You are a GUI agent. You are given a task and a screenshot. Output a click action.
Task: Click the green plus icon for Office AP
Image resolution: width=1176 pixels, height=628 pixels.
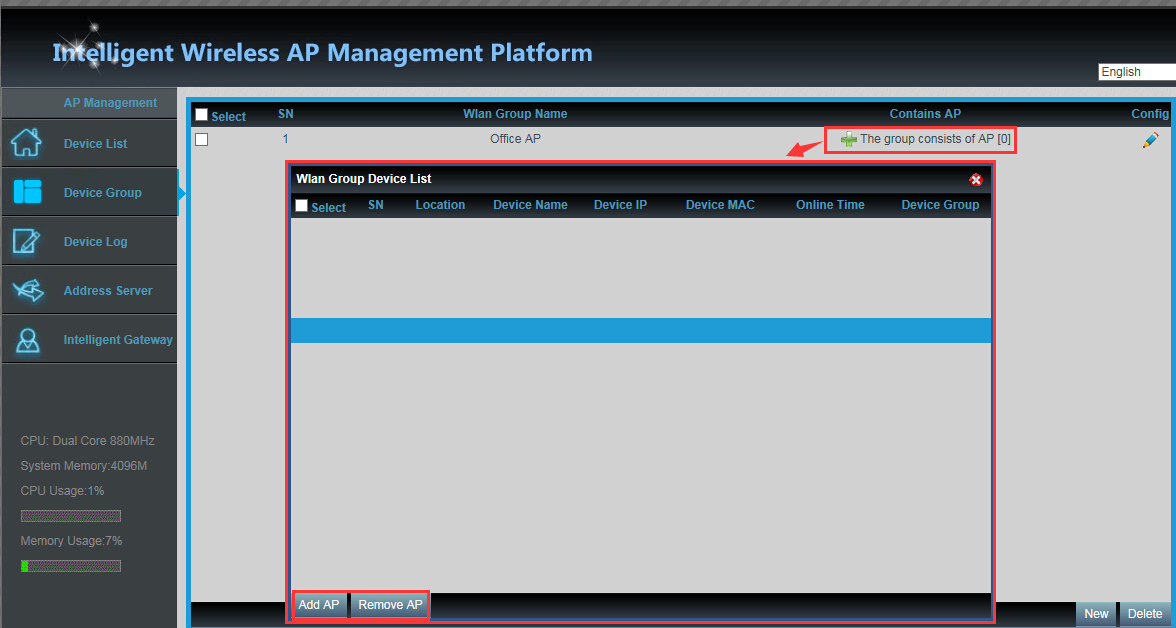click(848, 140)
